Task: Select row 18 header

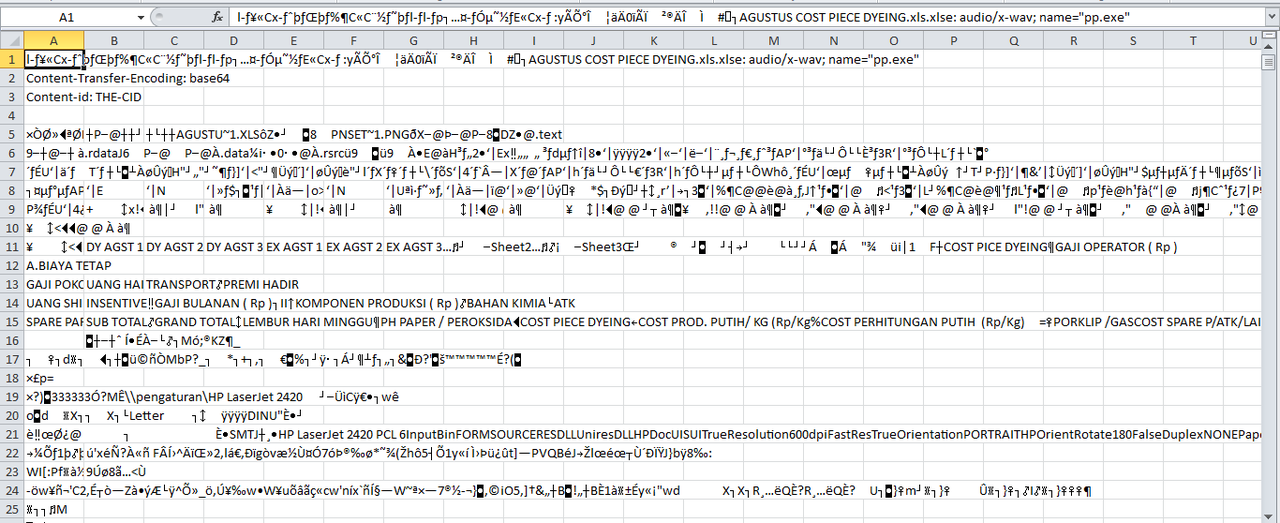Action: click(x=12, y=378)
